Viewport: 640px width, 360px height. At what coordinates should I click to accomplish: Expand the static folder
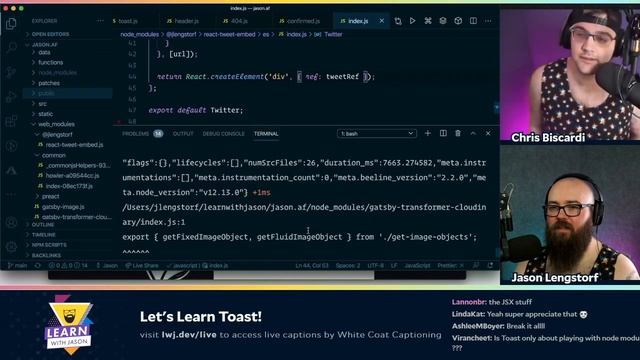point(45,114)
